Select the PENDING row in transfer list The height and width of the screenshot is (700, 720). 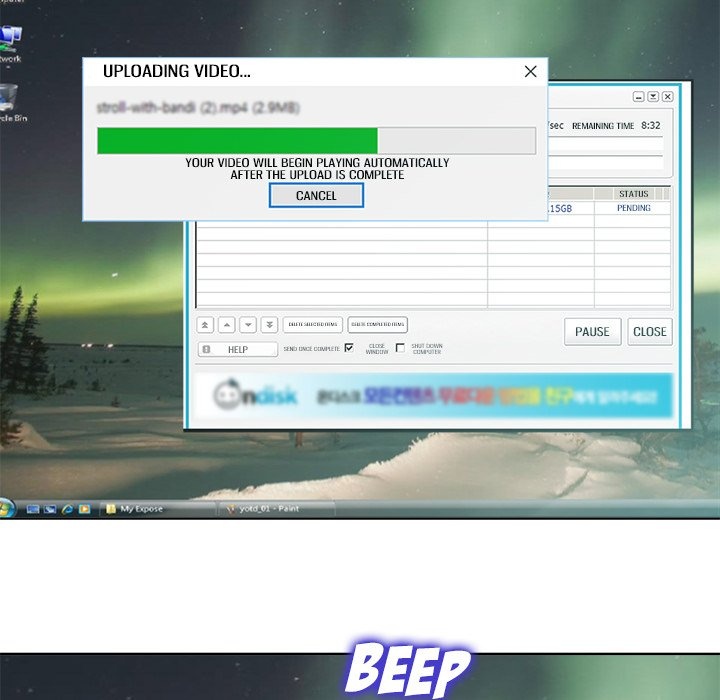tap(633, 209)
